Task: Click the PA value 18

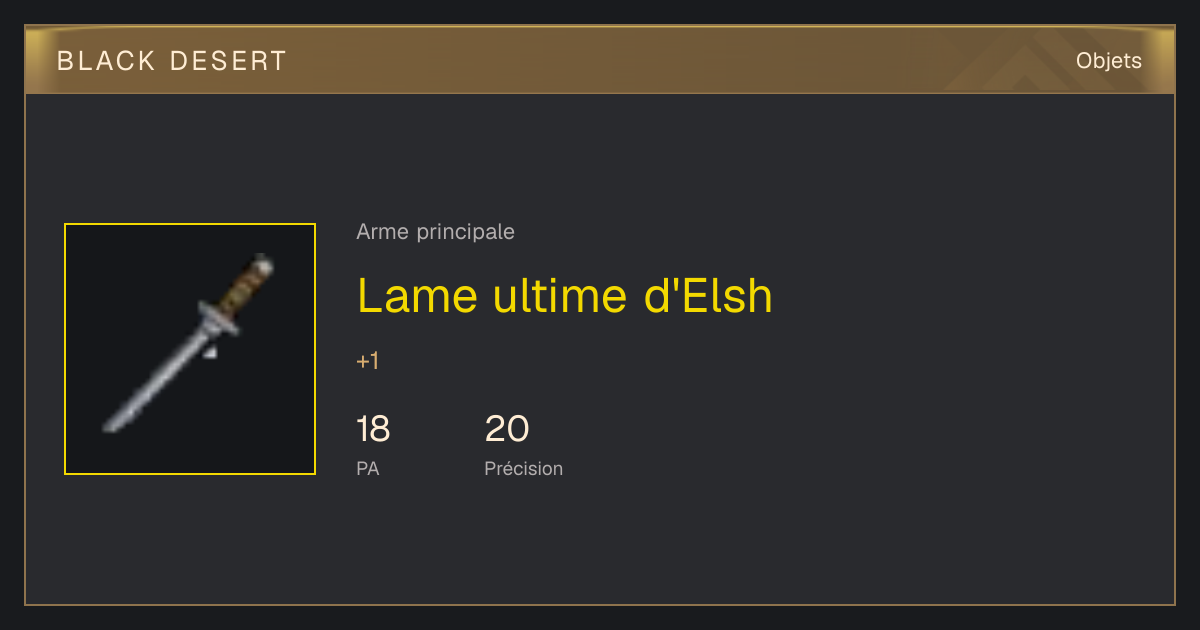Action: click(373, 429)
